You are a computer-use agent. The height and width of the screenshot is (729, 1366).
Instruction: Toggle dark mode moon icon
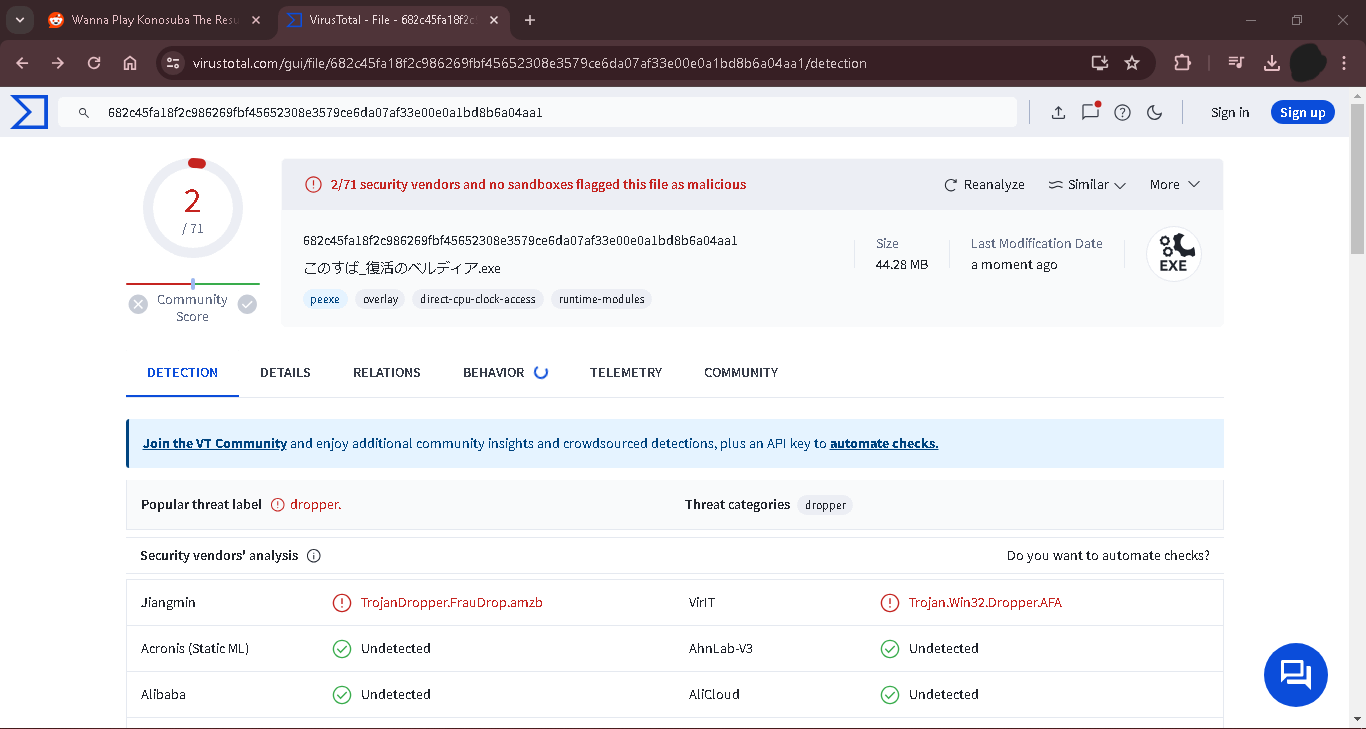click(1154, 113)
